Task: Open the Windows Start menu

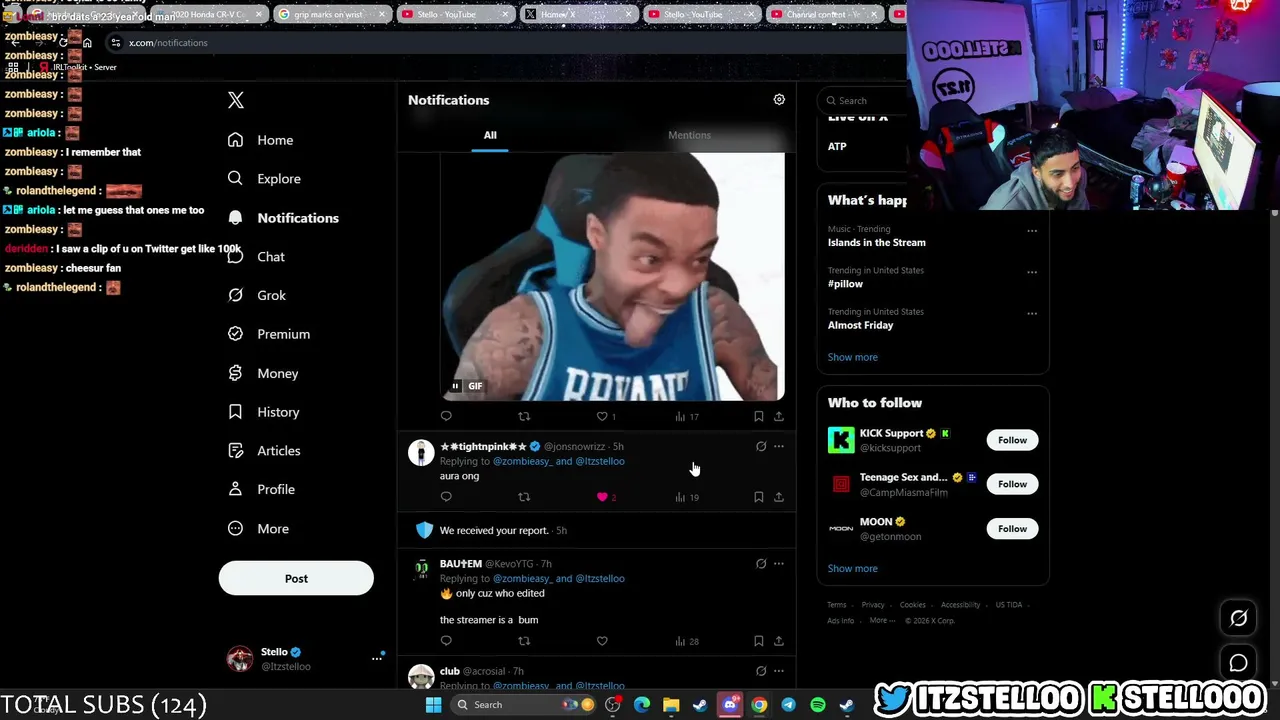Action: [433, 705]
